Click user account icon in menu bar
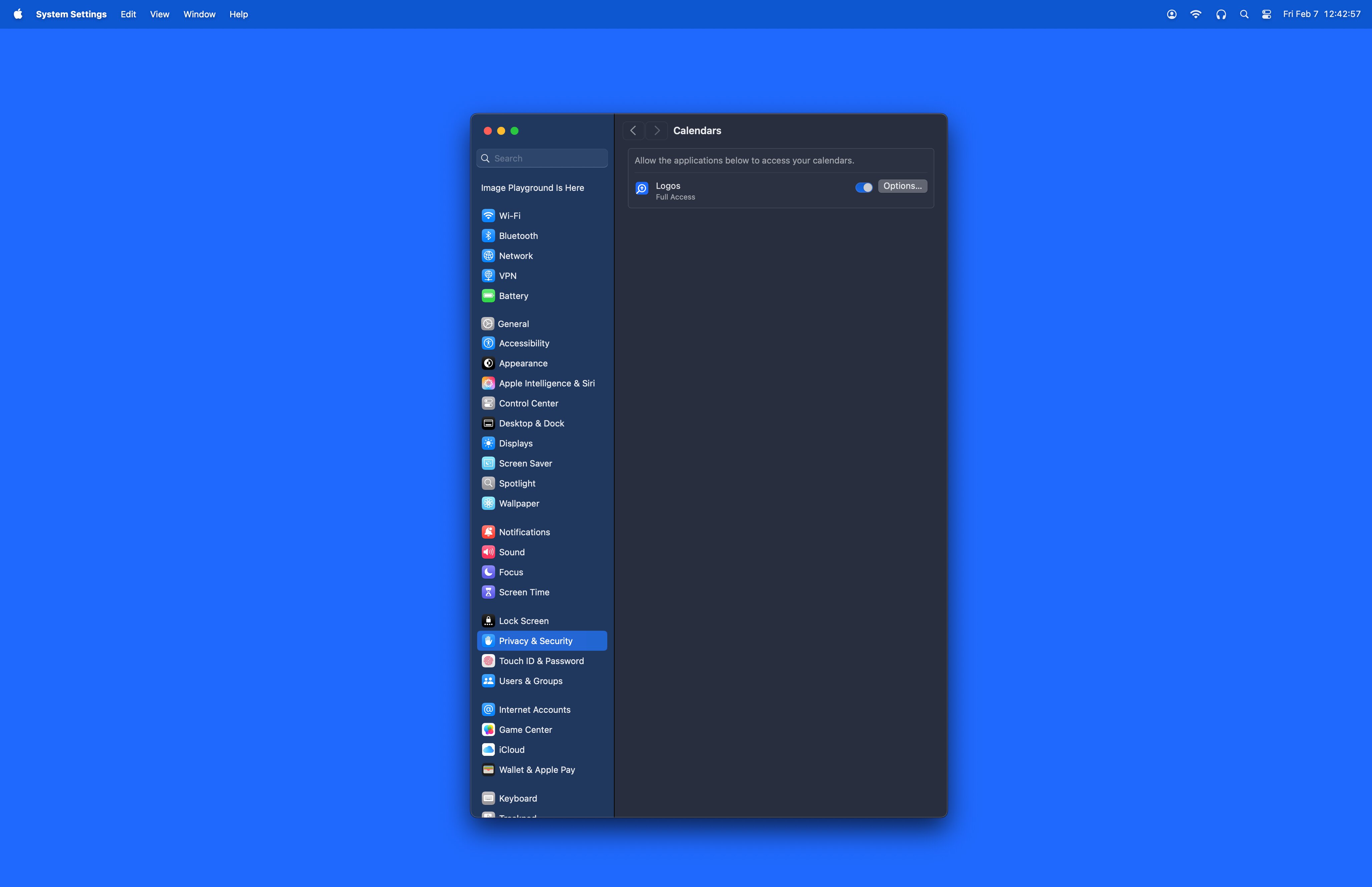This screenshot has height=887, width=1372. point(1172,14)
